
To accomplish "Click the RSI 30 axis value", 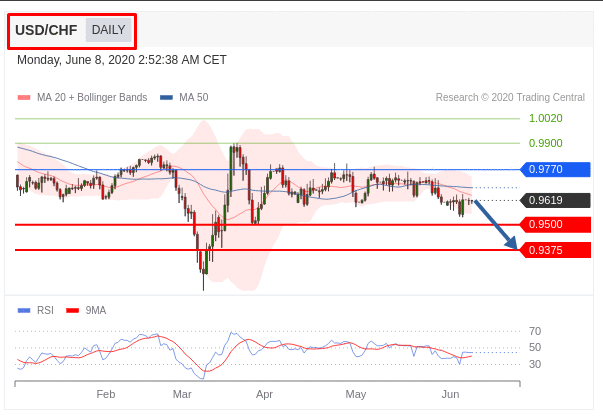I will (x=535, y=364).
